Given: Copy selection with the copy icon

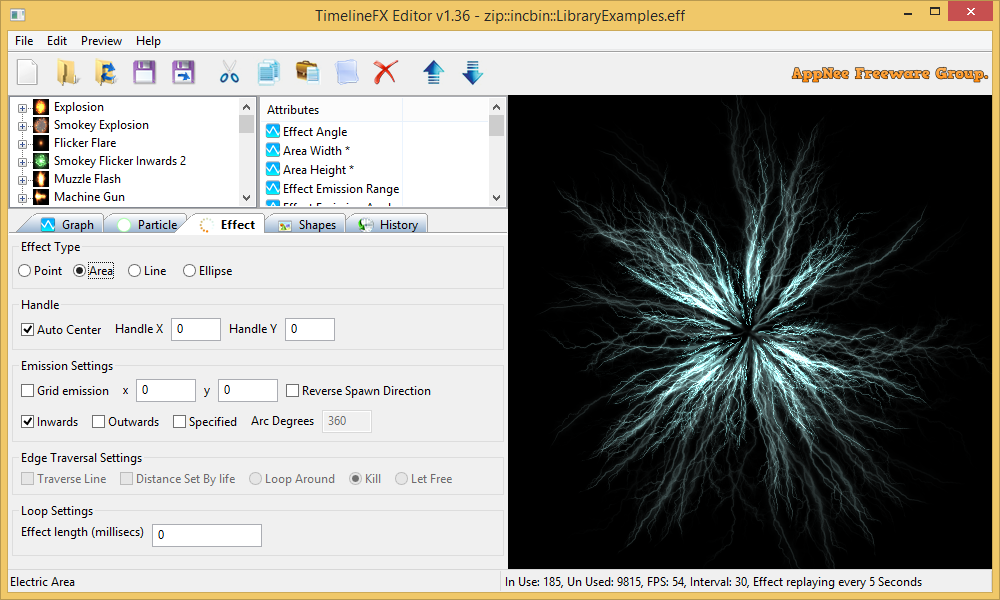Looking at the screenshot, I should click(x=268, y=72).
